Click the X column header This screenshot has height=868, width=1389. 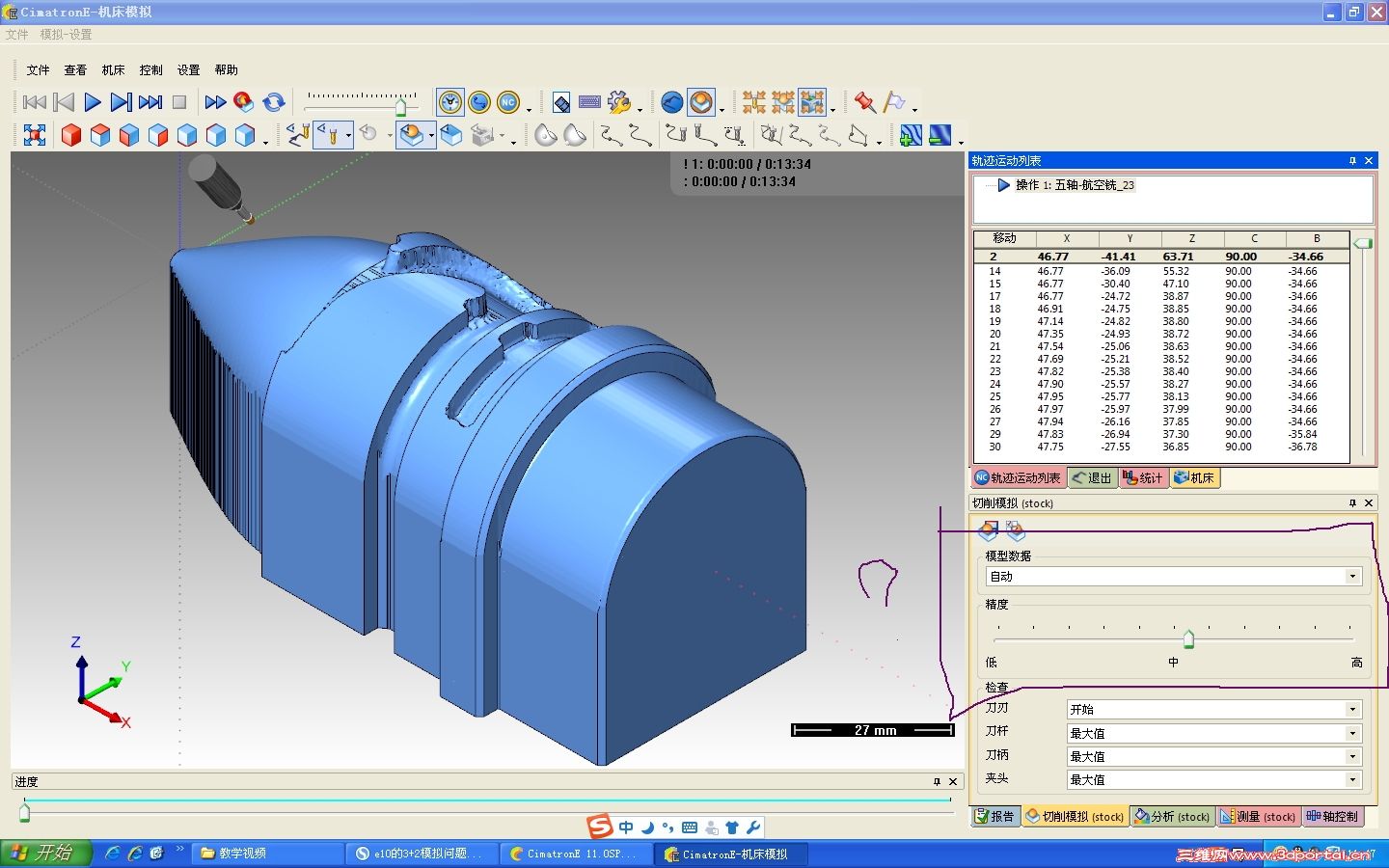pos(1067,238)
